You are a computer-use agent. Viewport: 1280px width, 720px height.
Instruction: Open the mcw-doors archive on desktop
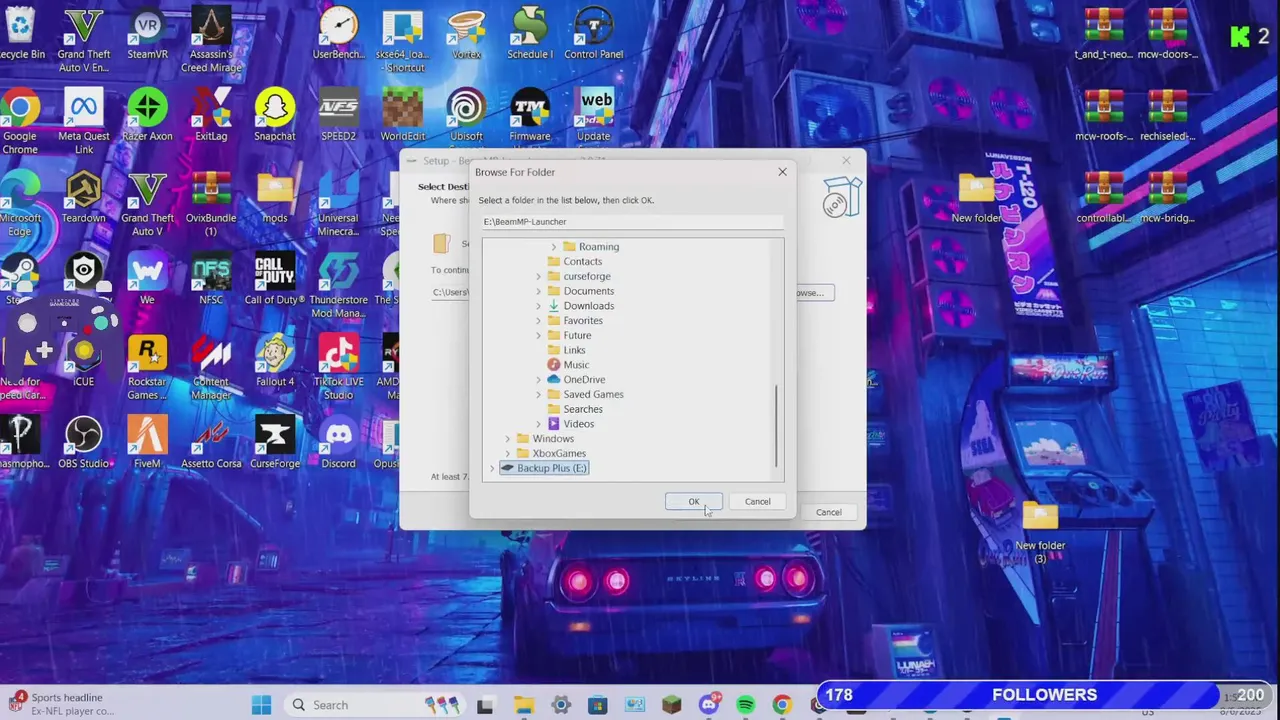1167,36
